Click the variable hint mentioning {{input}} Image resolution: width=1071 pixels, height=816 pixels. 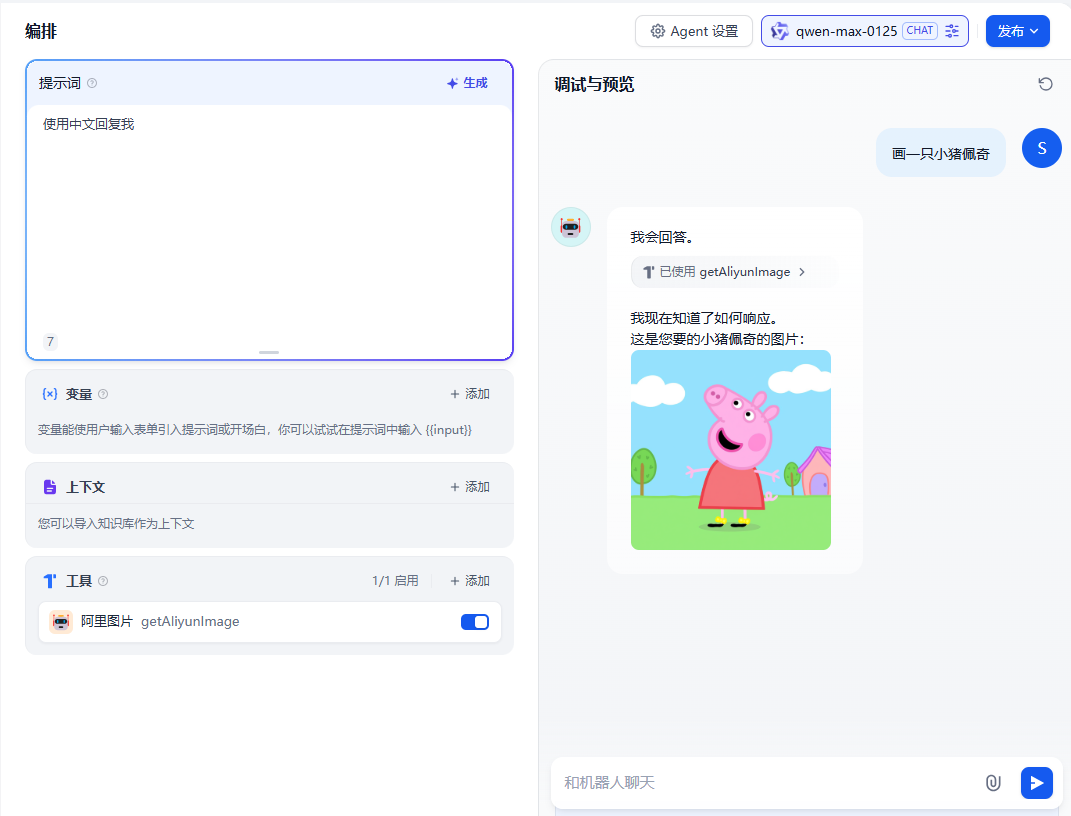click(255, 430)
